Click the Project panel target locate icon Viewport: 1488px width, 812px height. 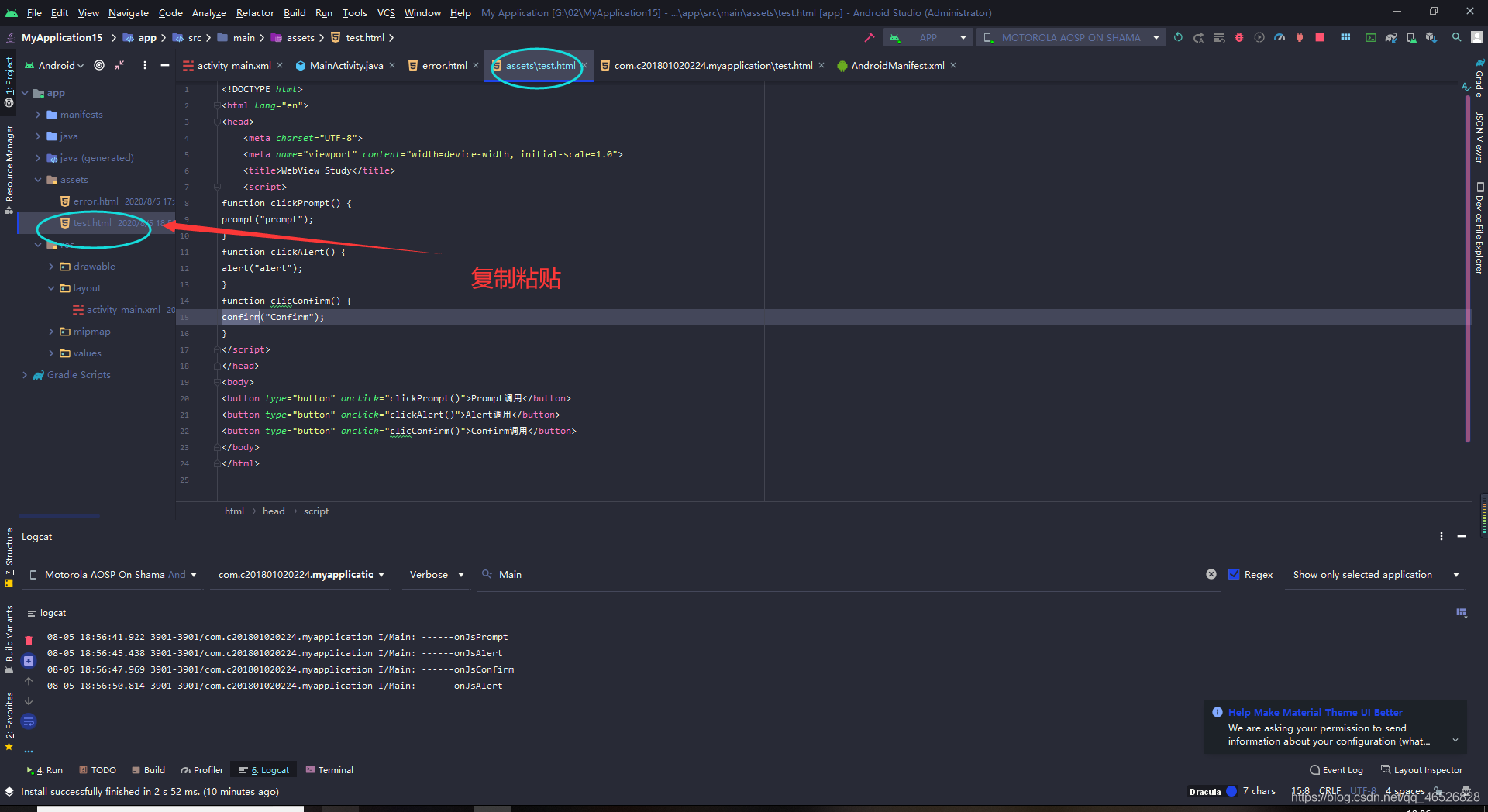(x=99, y=66)
